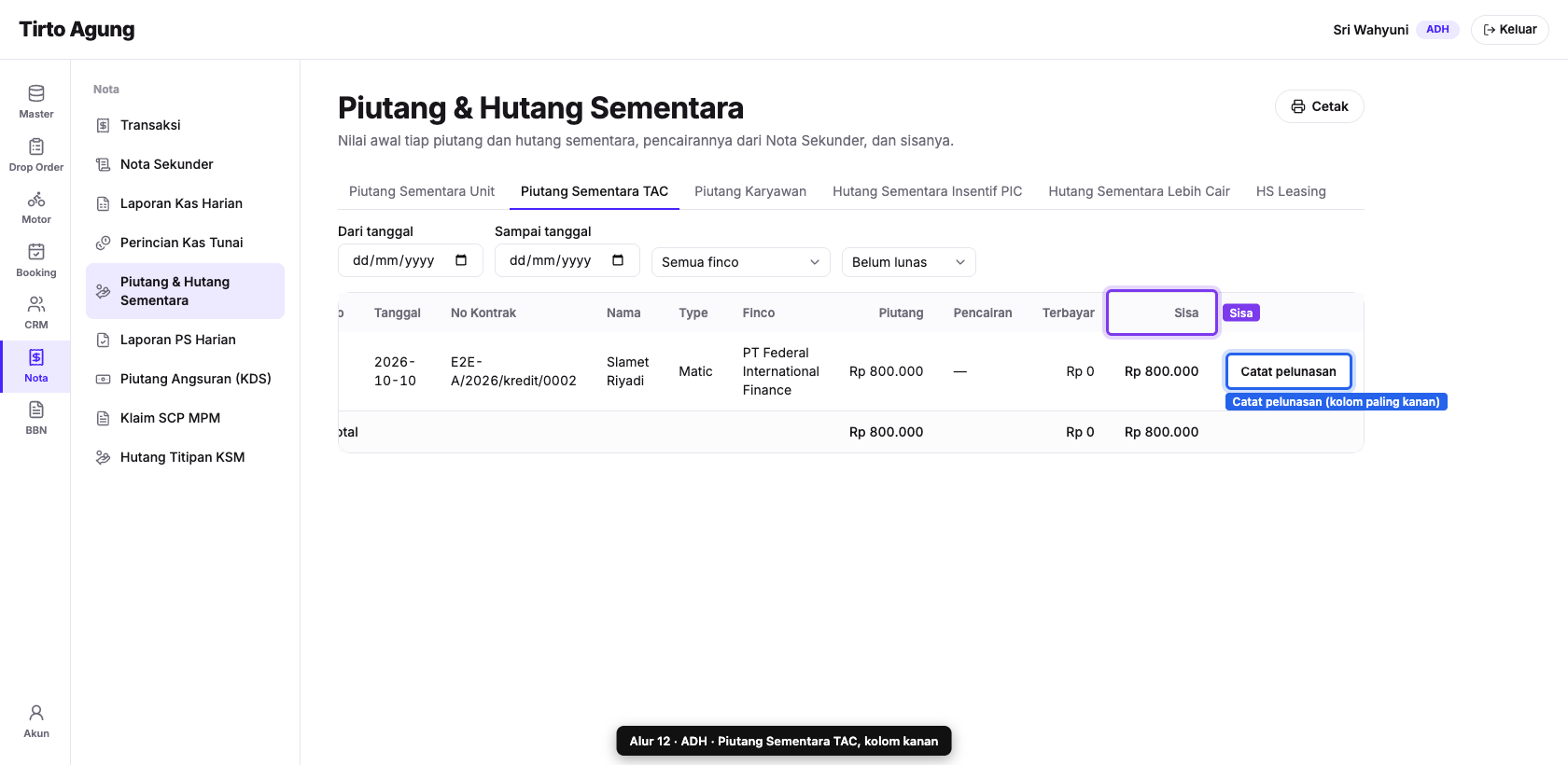Open the Semua finco dropdown
The image size is (1568, 765).
pos(741,262)
